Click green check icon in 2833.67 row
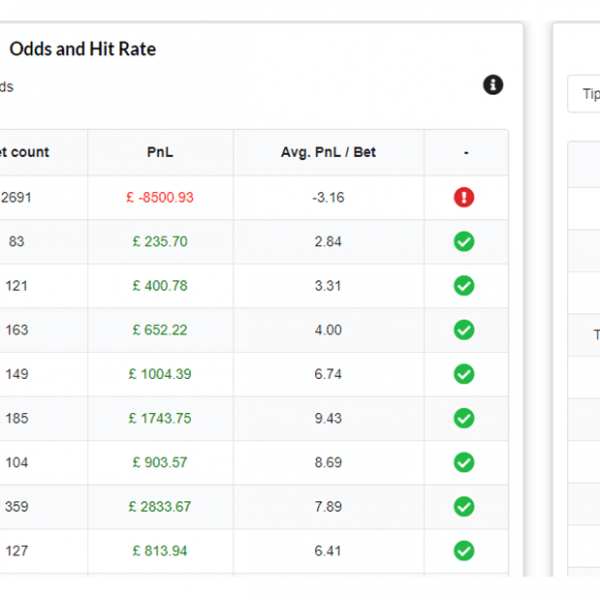This screenshot has width=600, height=600. [x=464, y=507]
